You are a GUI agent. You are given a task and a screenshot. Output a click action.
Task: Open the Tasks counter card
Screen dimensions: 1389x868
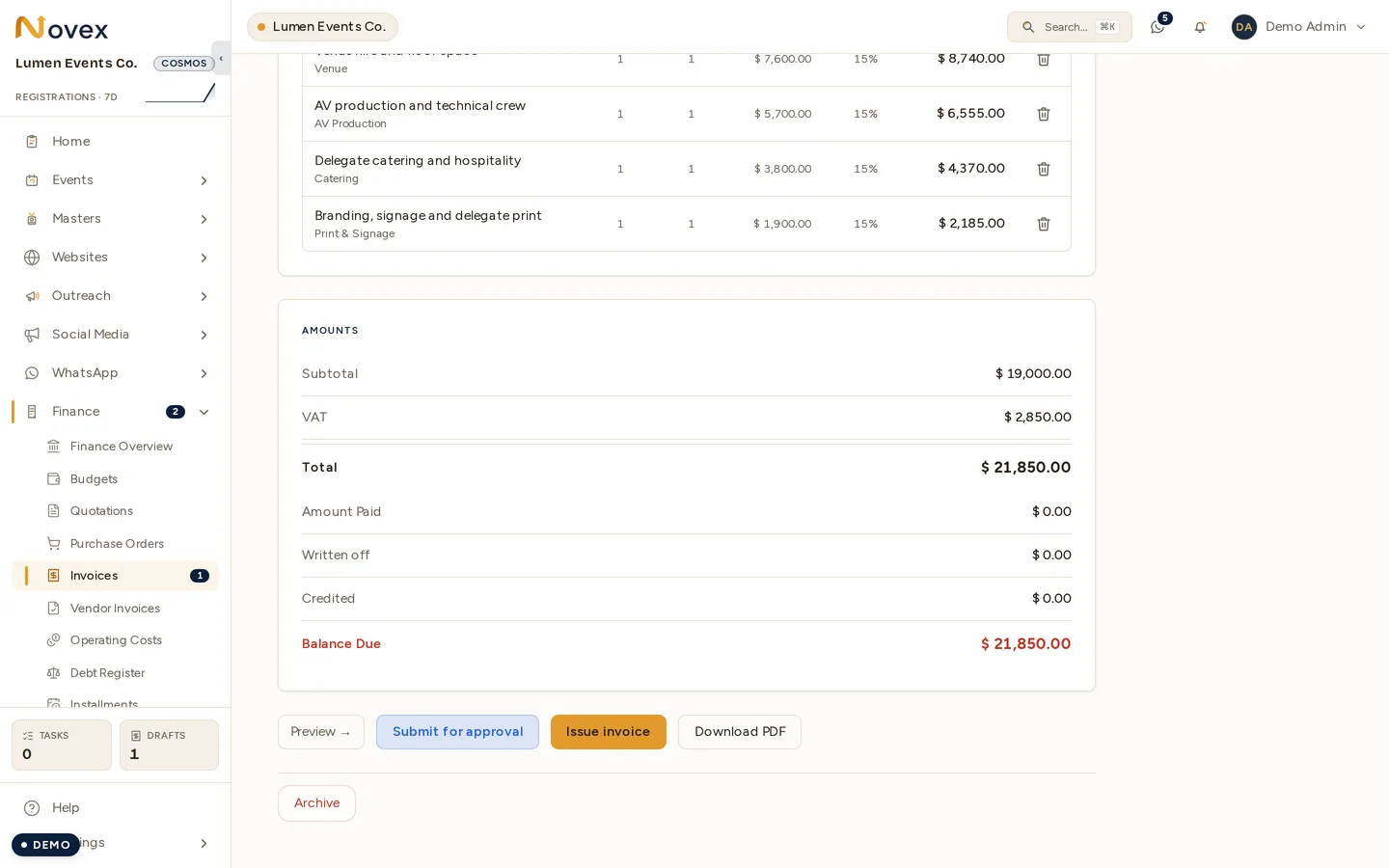click(62, 745)
